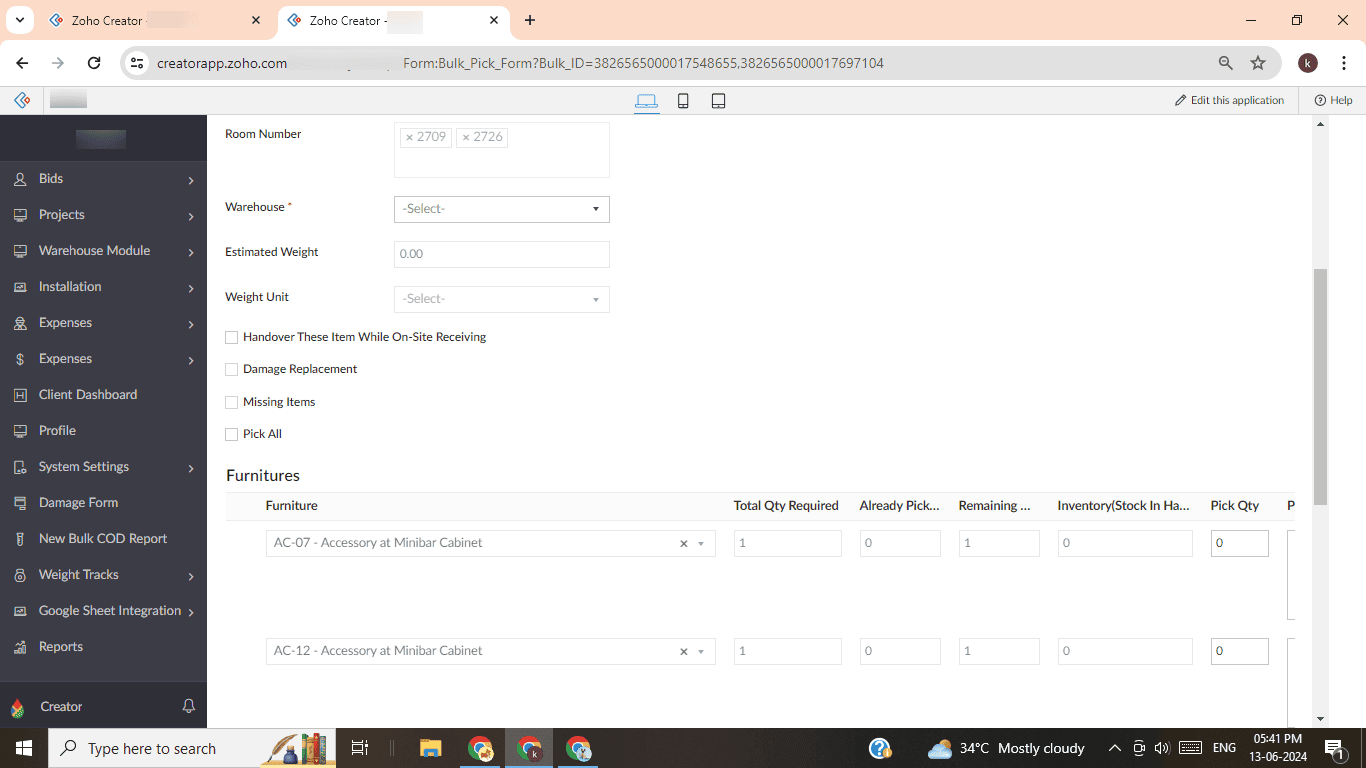1366x768 pixels.
Task: Open the Weight Unit dropdown
Action: [x=501, y=299]
